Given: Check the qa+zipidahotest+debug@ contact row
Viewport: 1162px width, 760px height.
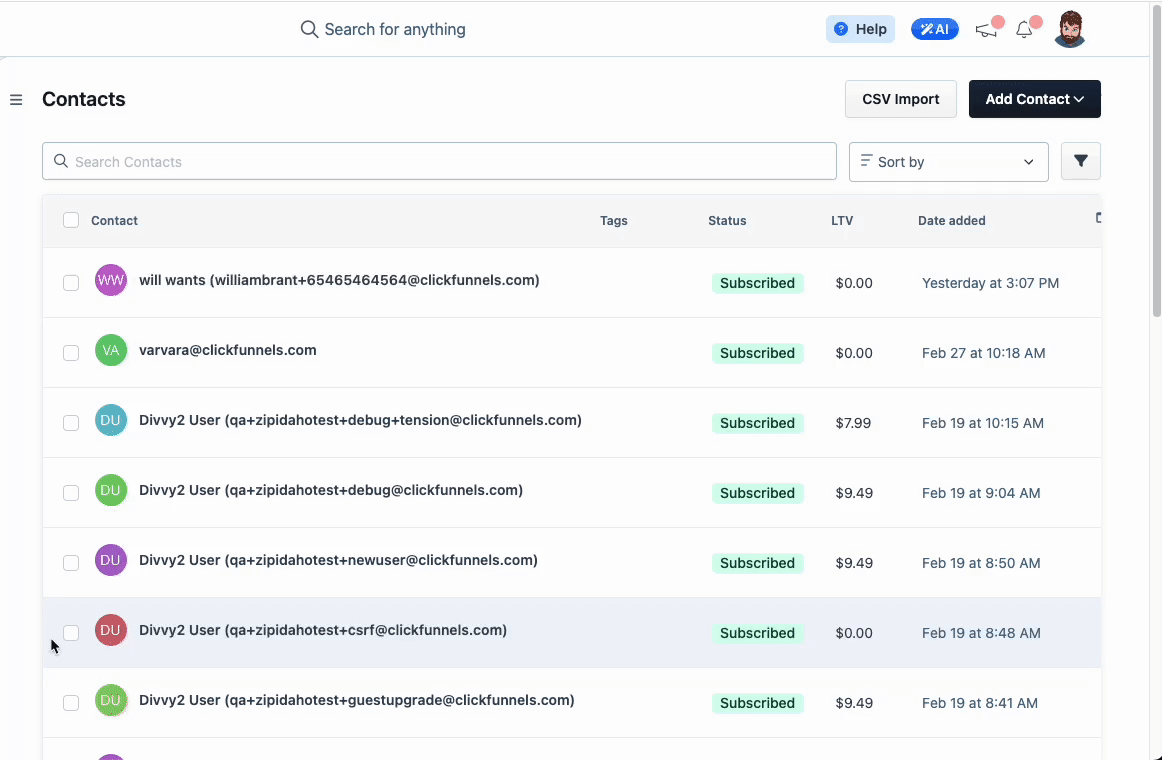Looking at the screenshot, I should [x=70, y=493].
